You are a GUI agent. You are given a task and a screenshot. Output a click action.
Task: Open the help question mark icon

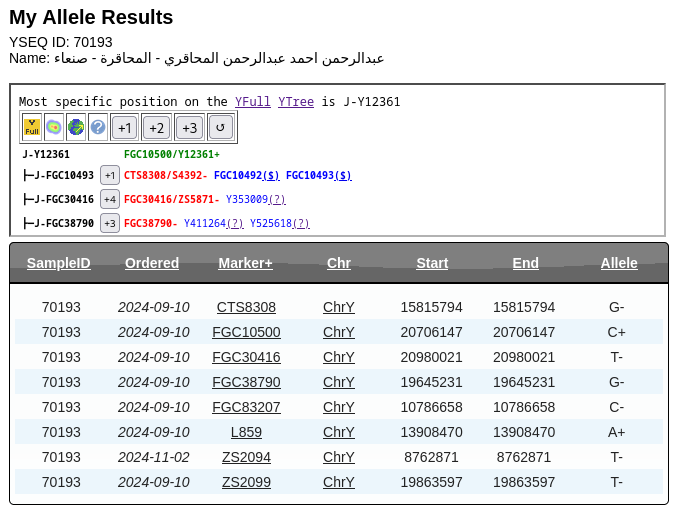98,127
